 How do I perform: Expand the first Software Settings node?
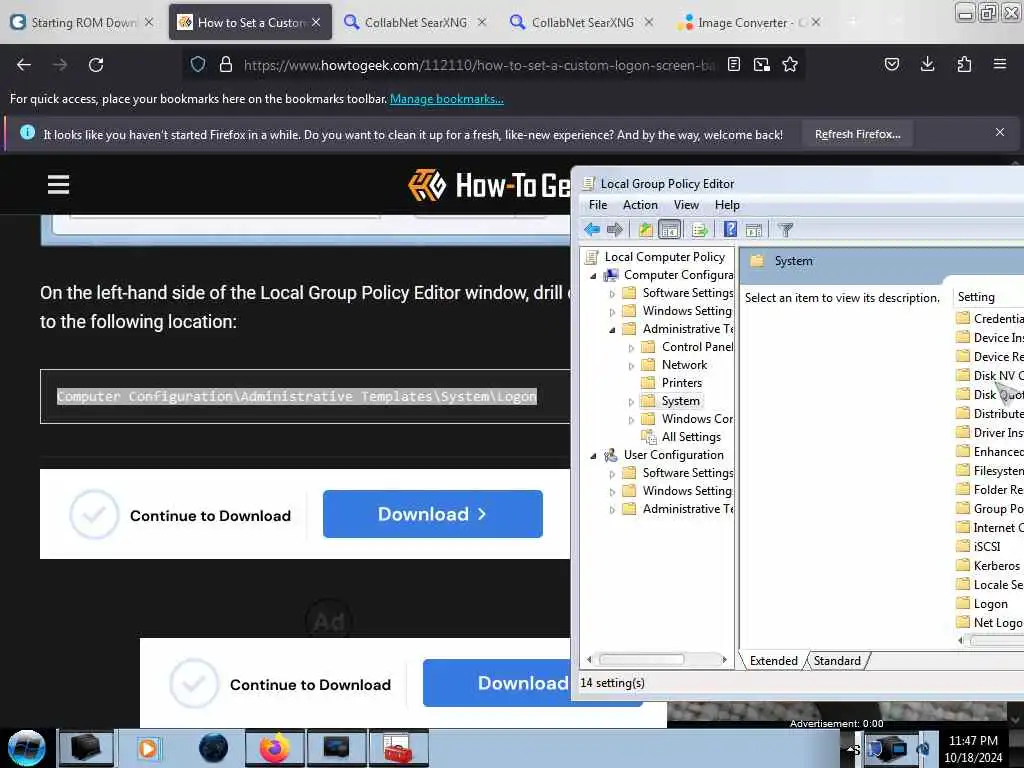pyautogui.click(x=612, y=293)
